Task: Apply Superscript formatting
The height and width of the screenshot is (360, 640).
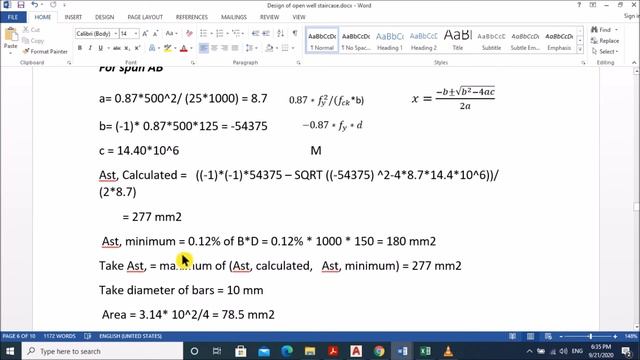Action: [x=138, y=48]
